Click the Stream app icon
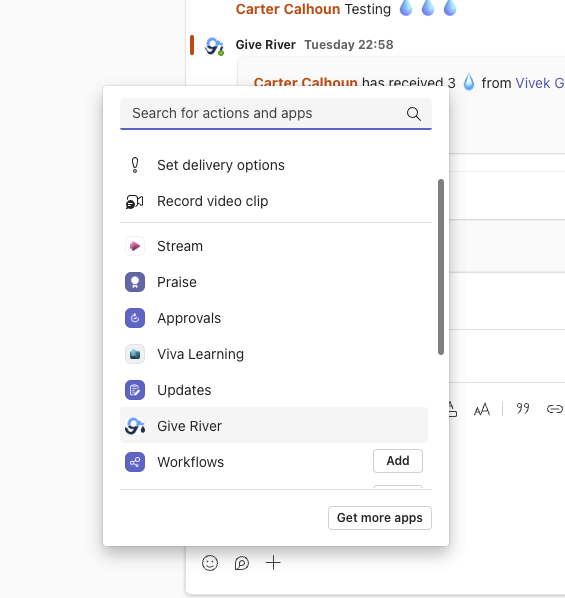 tap(135, 246)
